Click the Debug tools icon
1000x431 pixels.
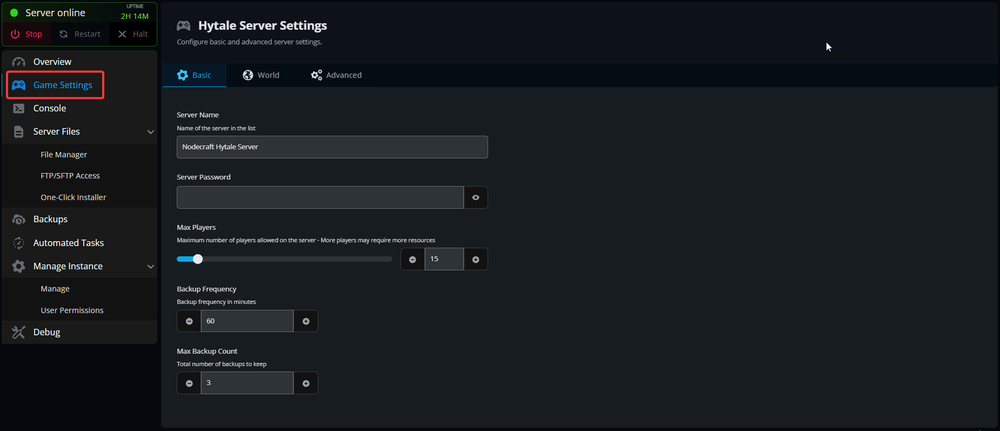(18, 332)
